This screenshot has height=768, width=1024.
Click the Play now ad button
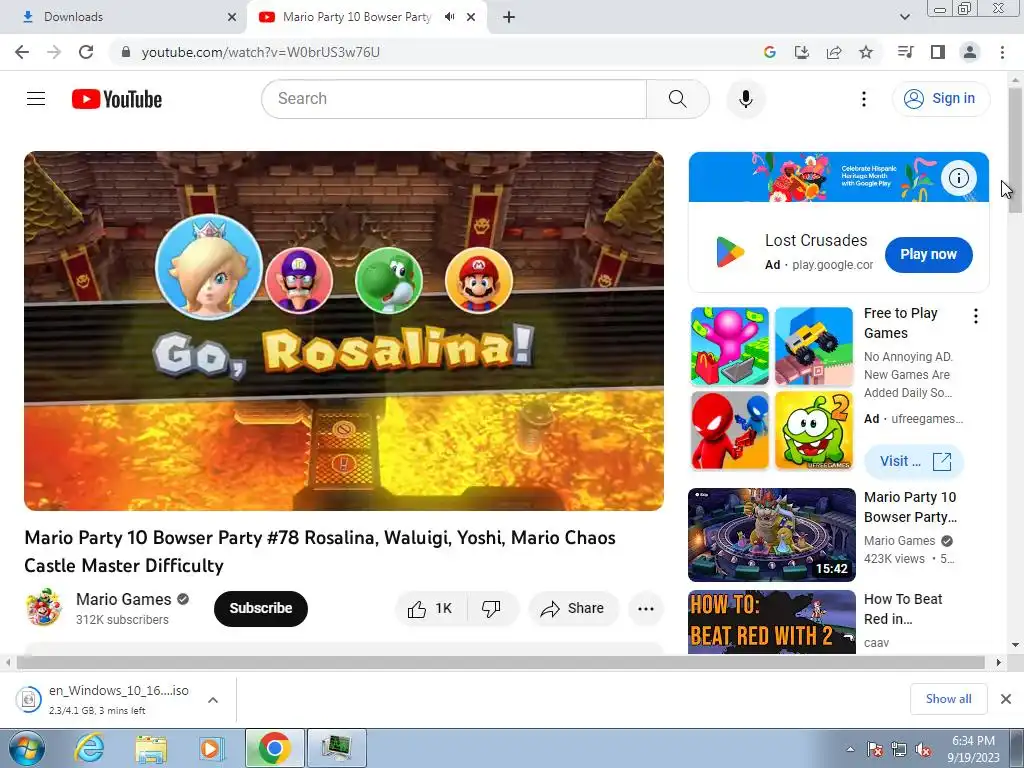(928, 254)
